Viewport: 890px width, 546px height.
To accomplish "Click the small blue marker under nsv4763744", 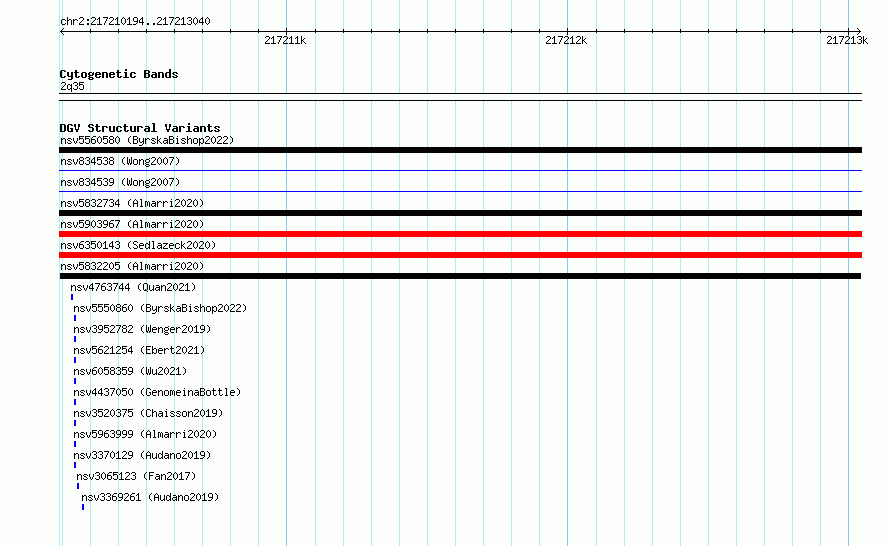I will (72, 297).
